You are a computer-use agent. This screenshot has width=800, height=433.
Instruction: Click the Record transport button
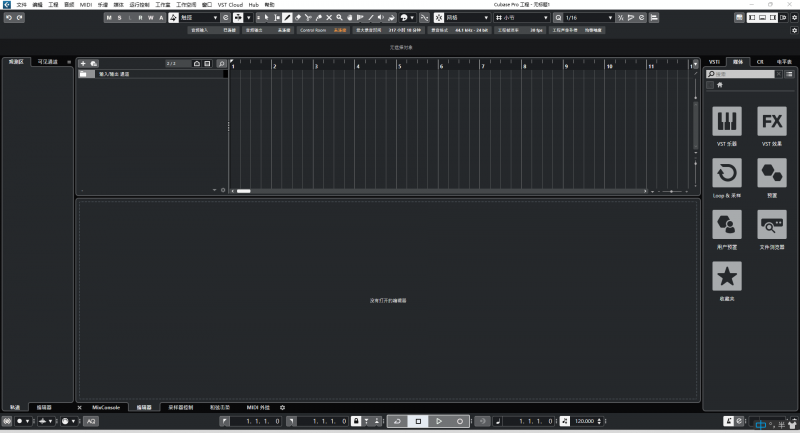[459, 421]
